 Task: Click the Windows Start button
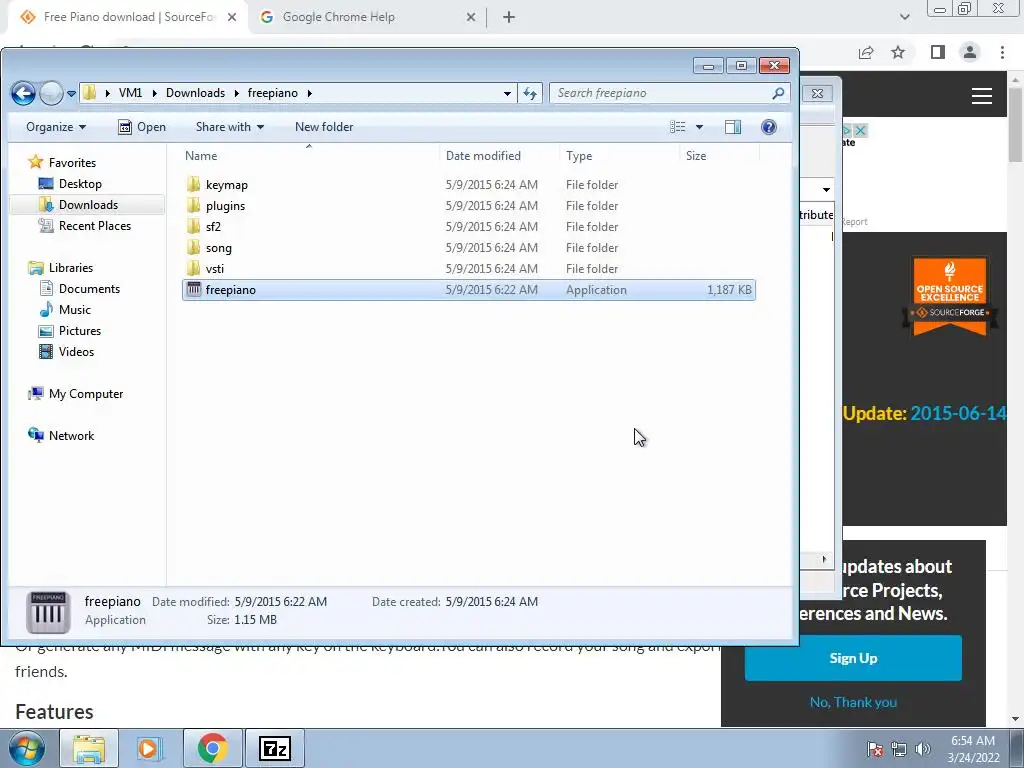[x=26, y=748]
